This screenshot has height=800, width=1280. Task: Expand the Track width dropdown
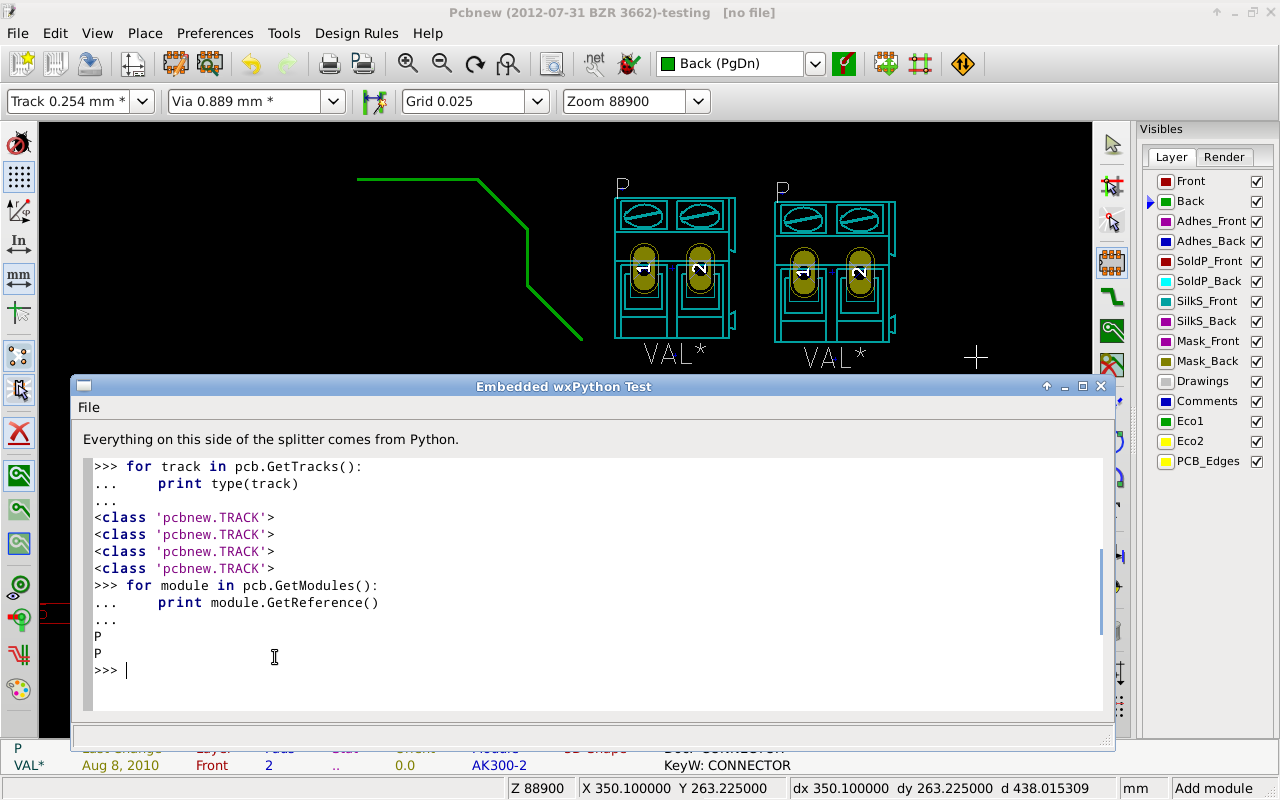pos(142,101)
